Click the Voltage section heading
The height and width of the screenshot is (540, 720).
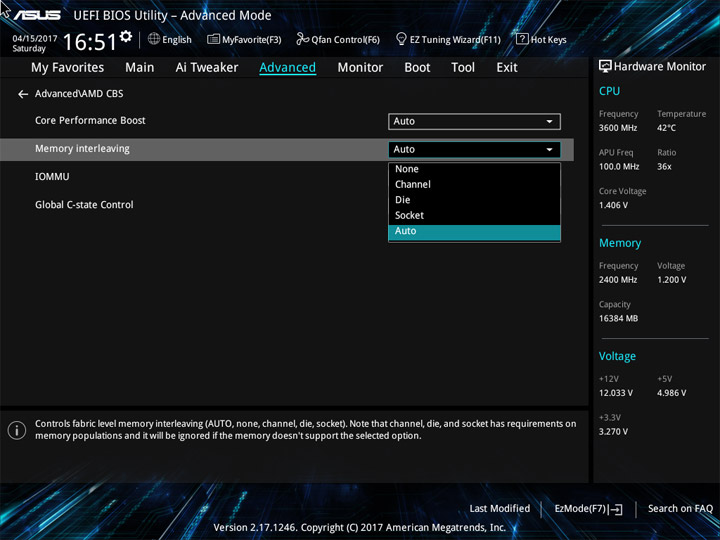coord(617,356)
